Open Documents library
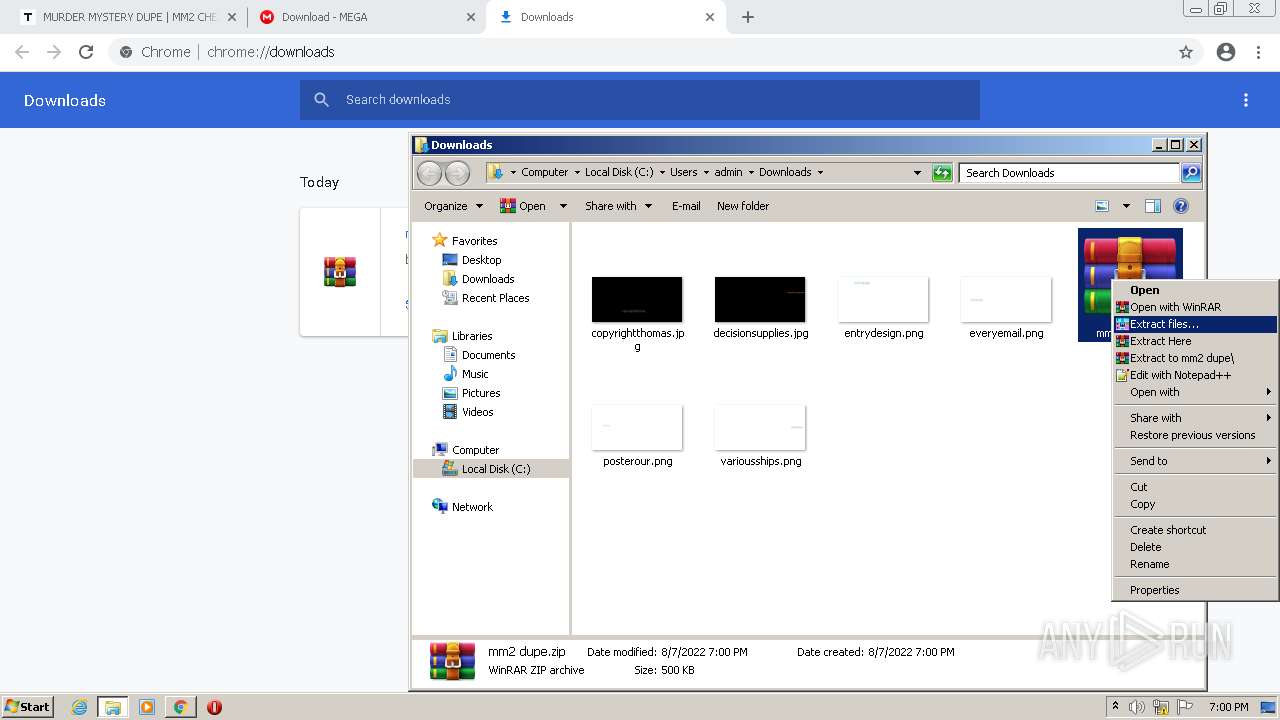The width and height of the screenshot is (1280, 720). pyautogui.click(x=488, y=355)
